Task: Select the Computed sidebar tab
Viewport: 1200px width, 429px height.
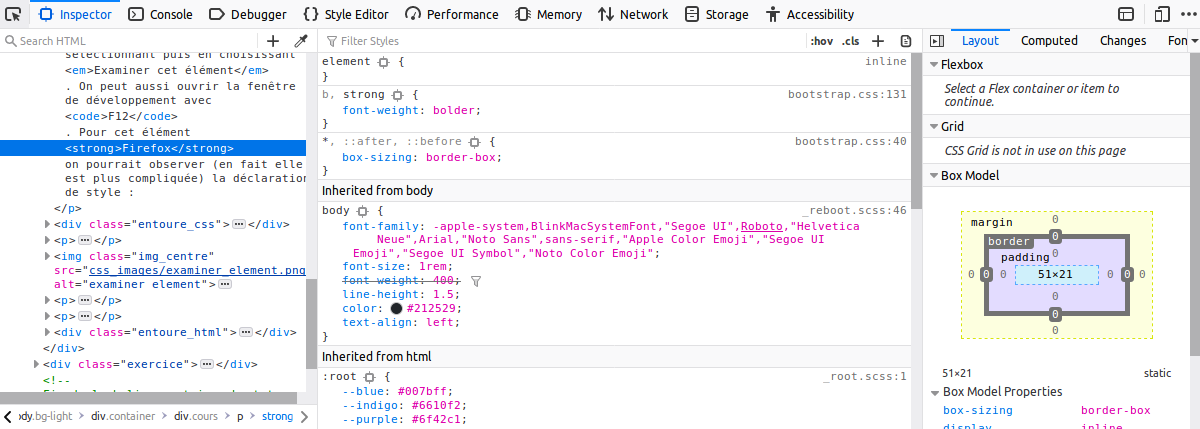Action: point(1049,41)
